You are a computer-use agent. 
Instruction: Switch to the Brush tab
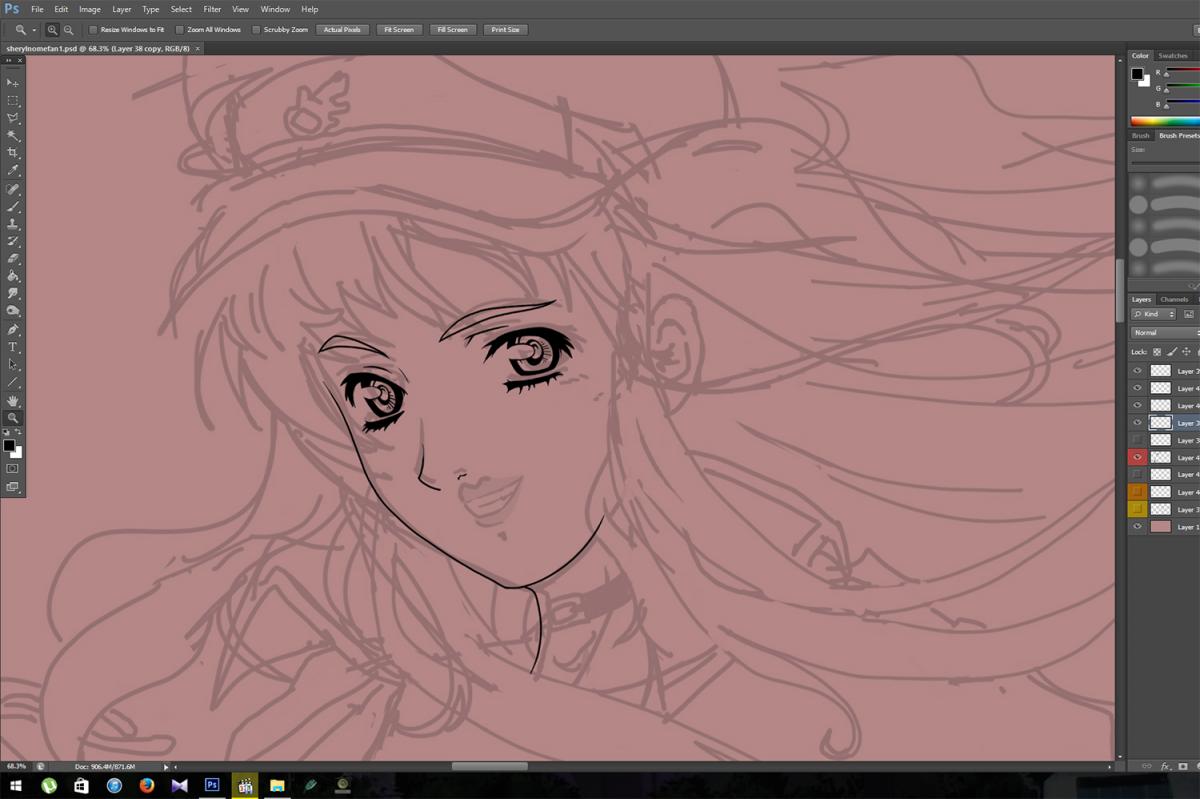pos(1141,136)
